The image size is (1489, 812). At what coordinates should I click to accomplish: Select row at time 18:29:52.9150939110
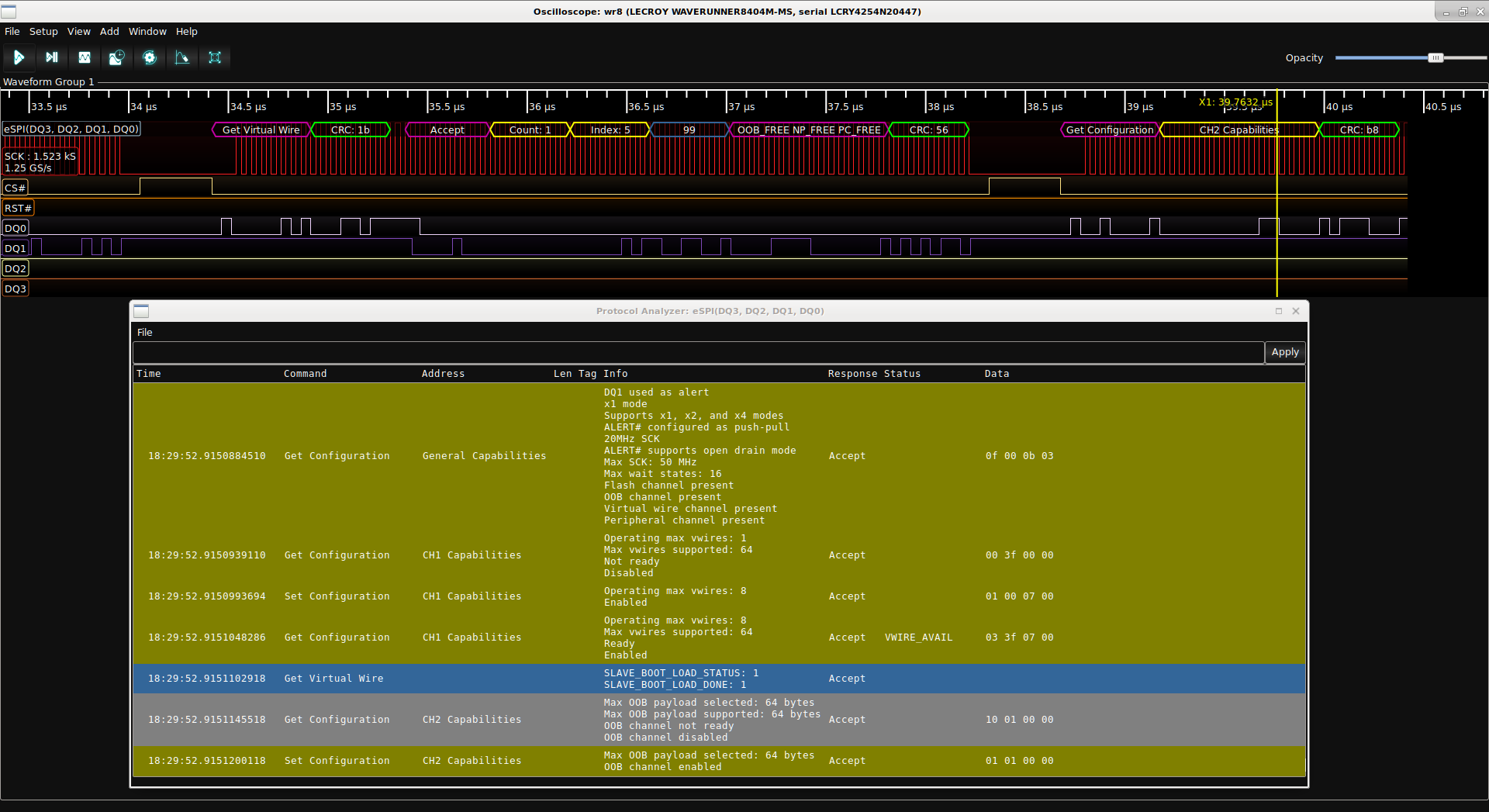pyautogui.click(x=719, y=555)
